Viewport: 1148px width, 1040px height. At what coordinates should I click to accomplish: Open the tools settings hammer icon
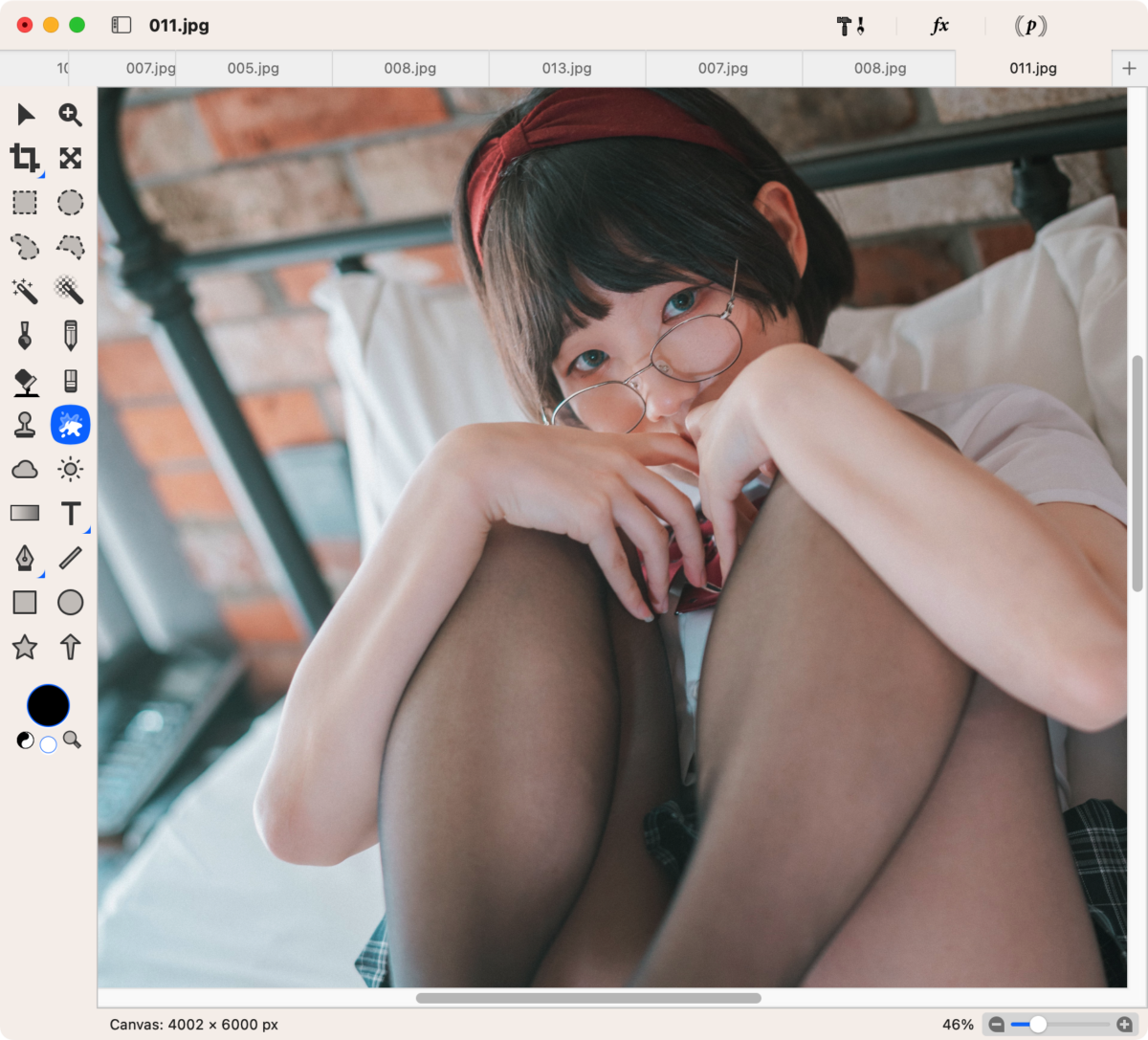[x=850, y=26]
